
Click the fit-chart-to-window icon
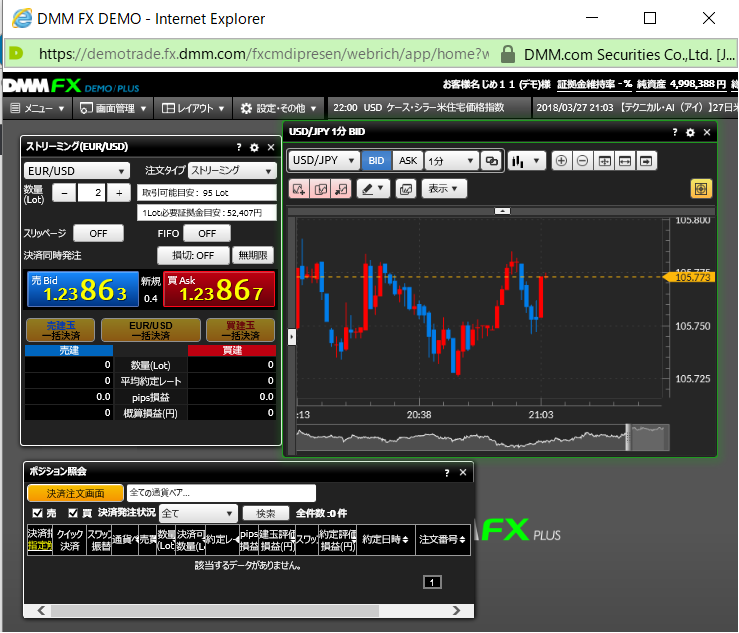[604, 161]
